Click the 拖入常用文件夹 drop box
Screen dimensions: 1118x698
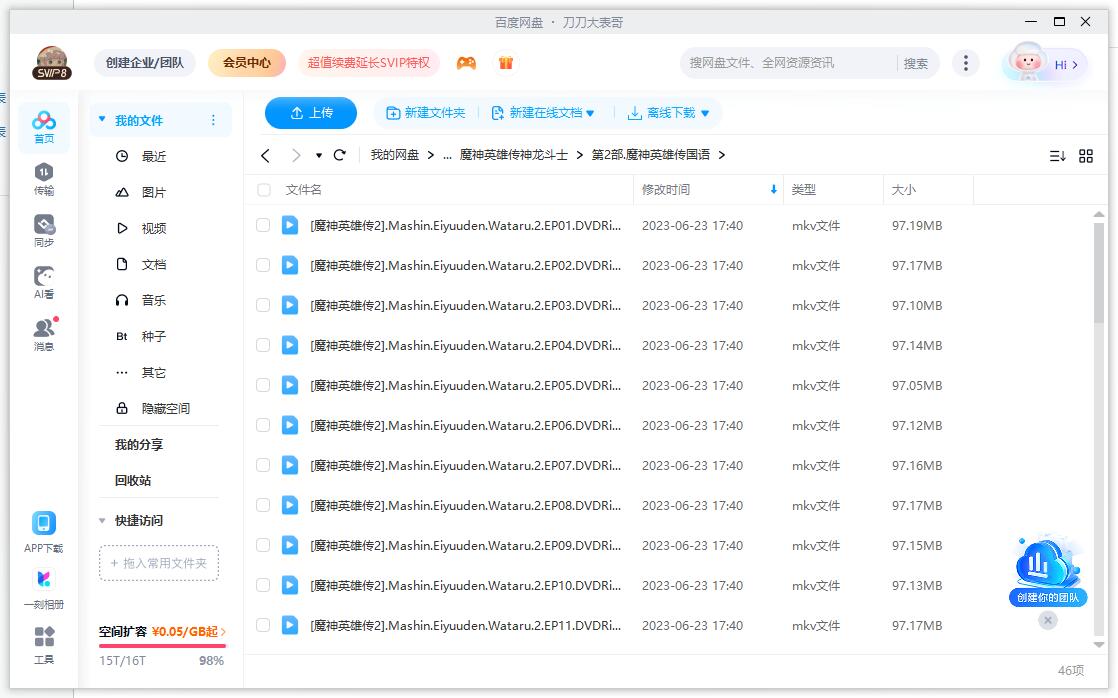[158, 563]
